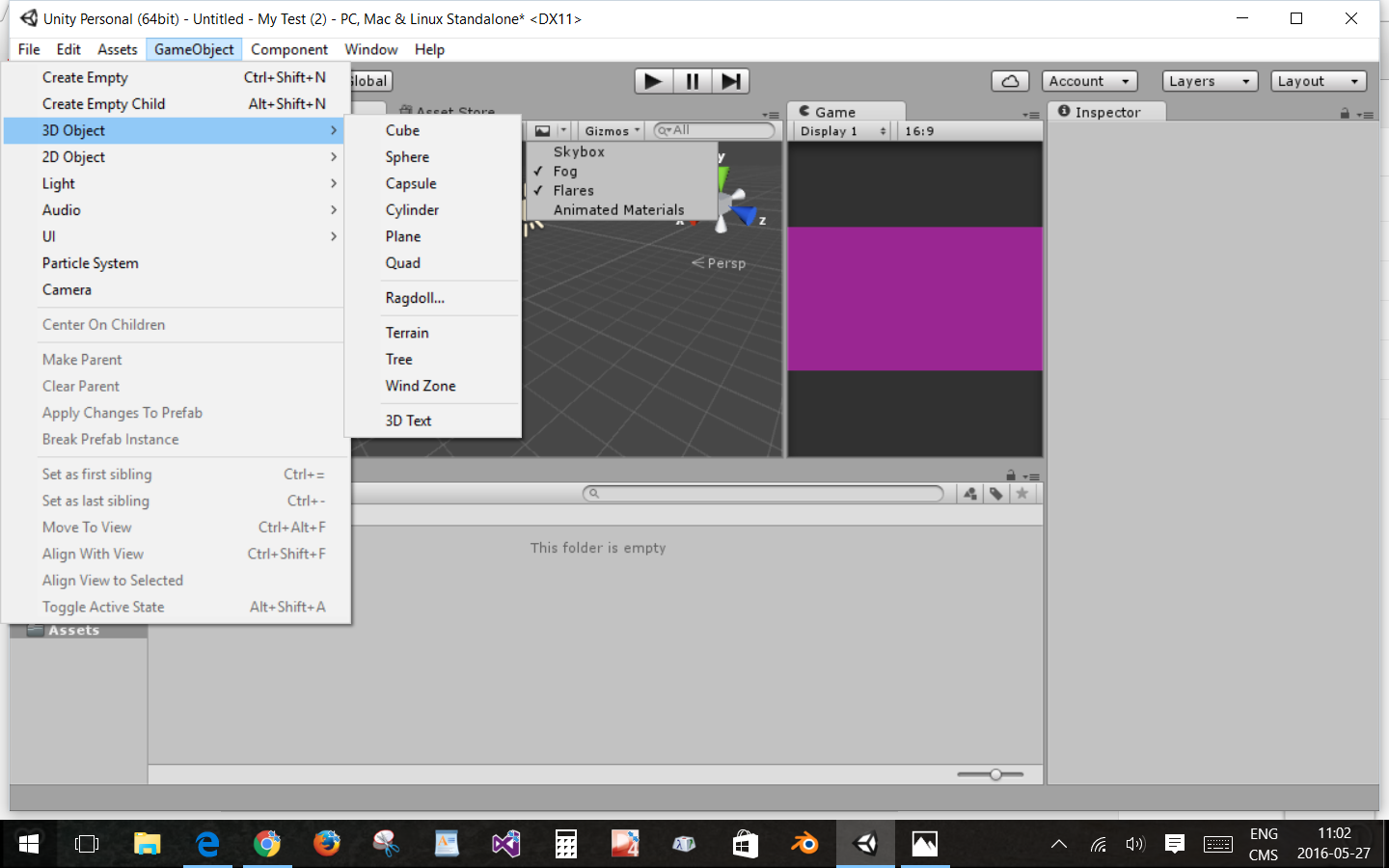Select the Search by Type icon
Screen dimensions: 1389x868
(969, 493)
